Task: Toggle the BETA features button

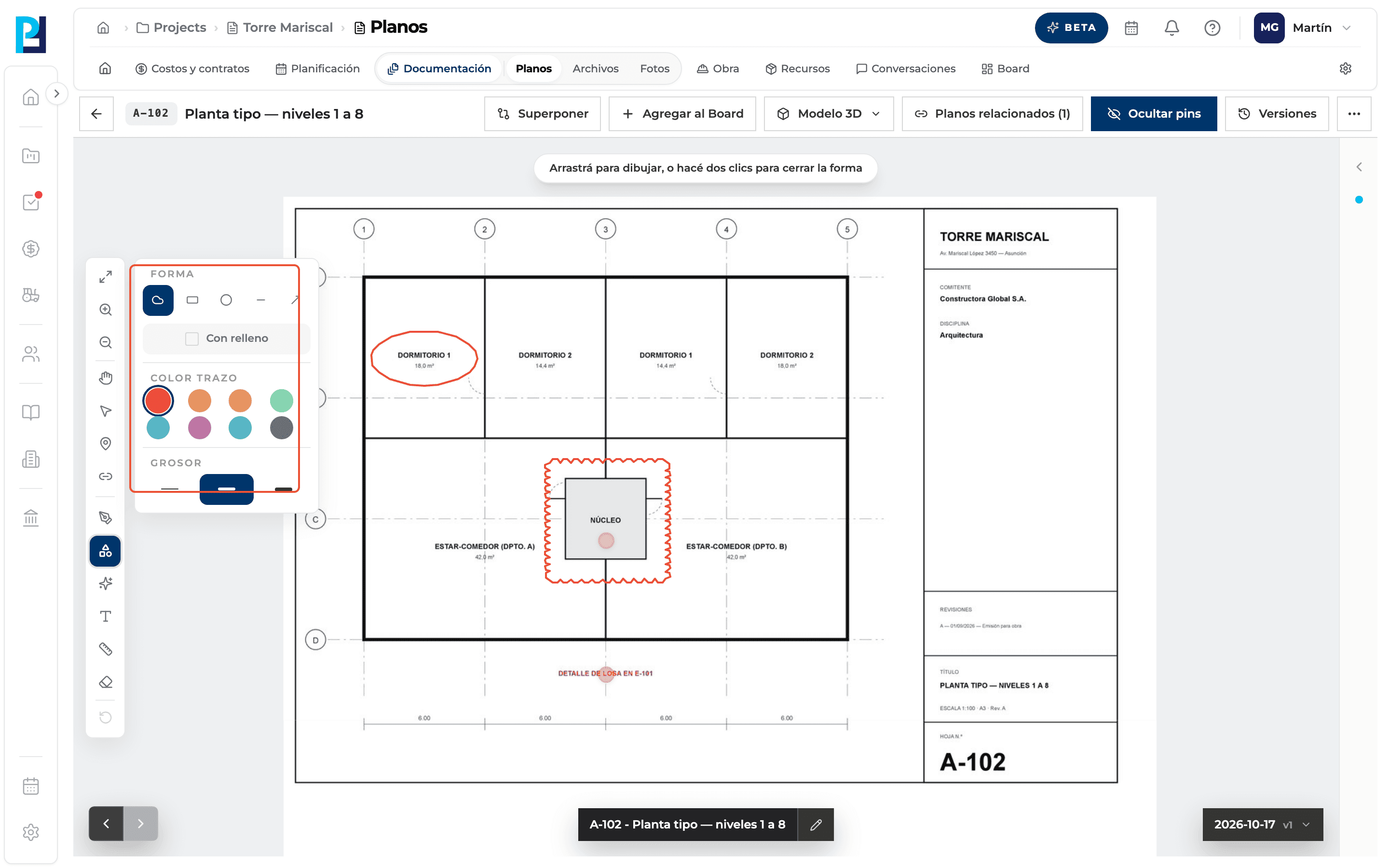Action: pos(1071,27)
